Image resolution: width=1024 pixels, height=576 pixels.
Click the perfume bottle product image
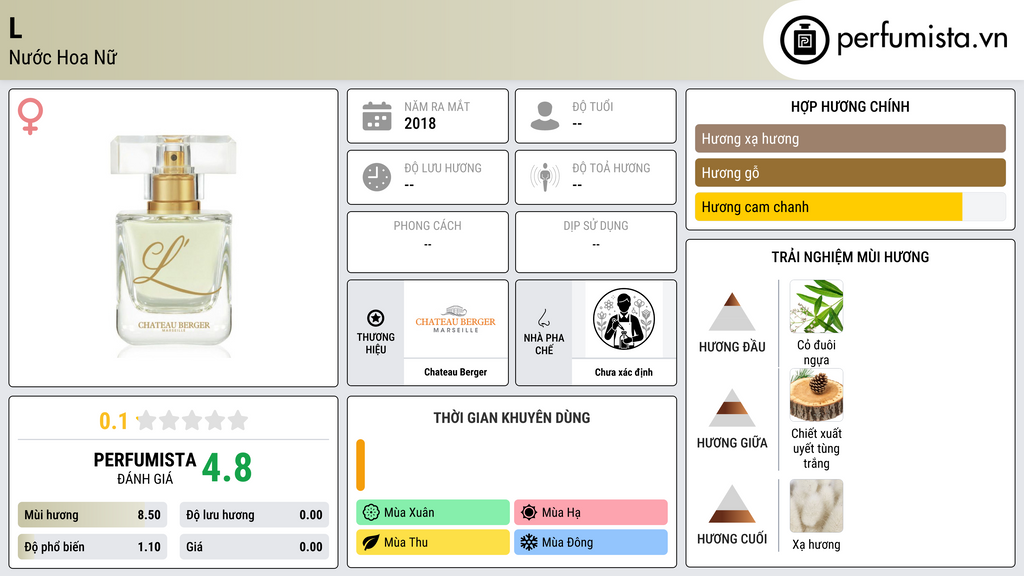(x=173, y=246)
